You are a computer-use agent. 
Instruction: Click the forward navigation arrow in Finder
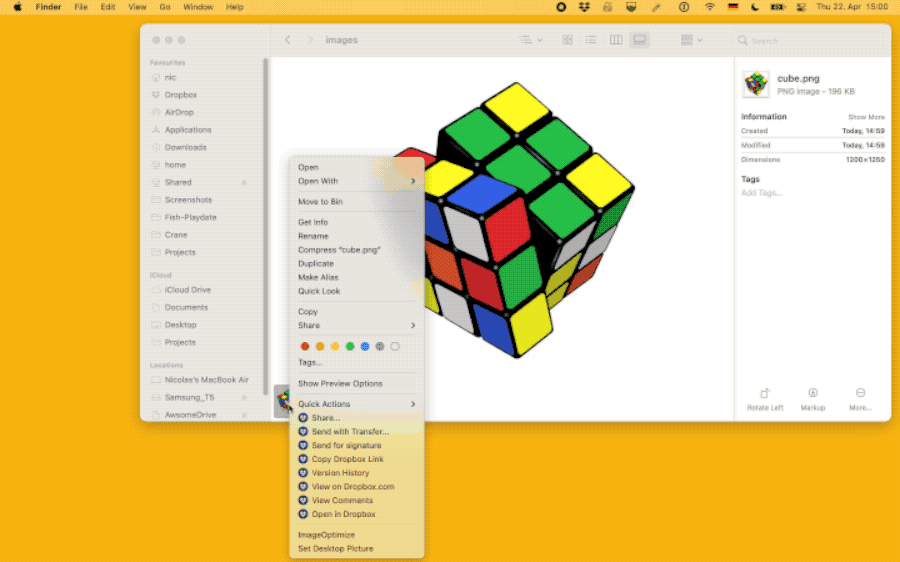pyautogui.click(x=310, y=40)
